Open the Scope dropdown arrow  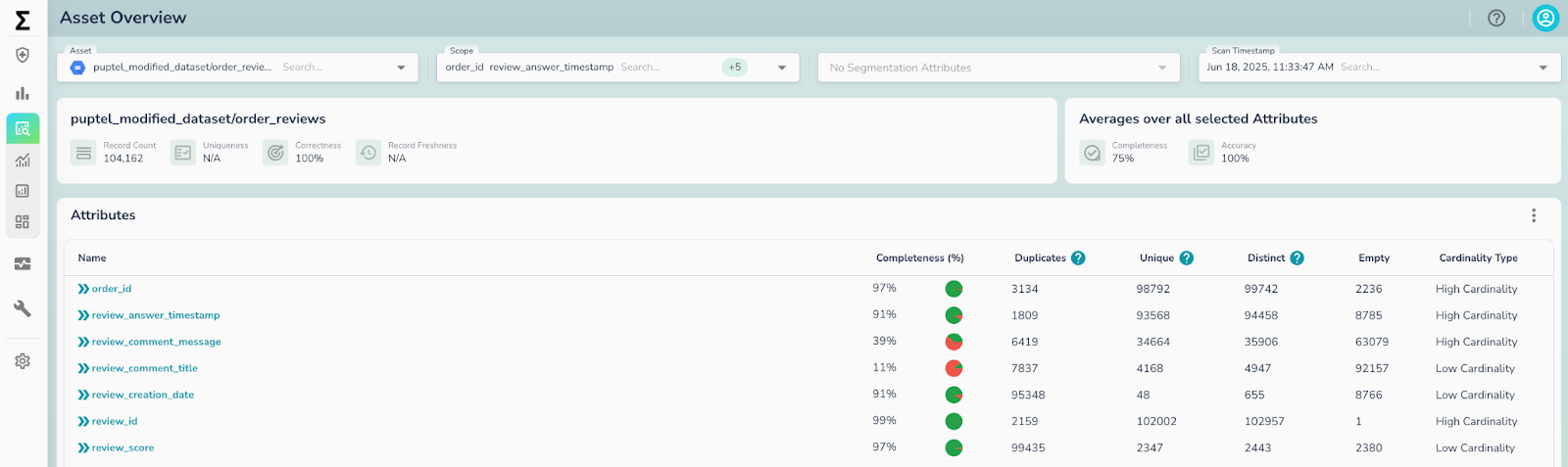point(782,68)
